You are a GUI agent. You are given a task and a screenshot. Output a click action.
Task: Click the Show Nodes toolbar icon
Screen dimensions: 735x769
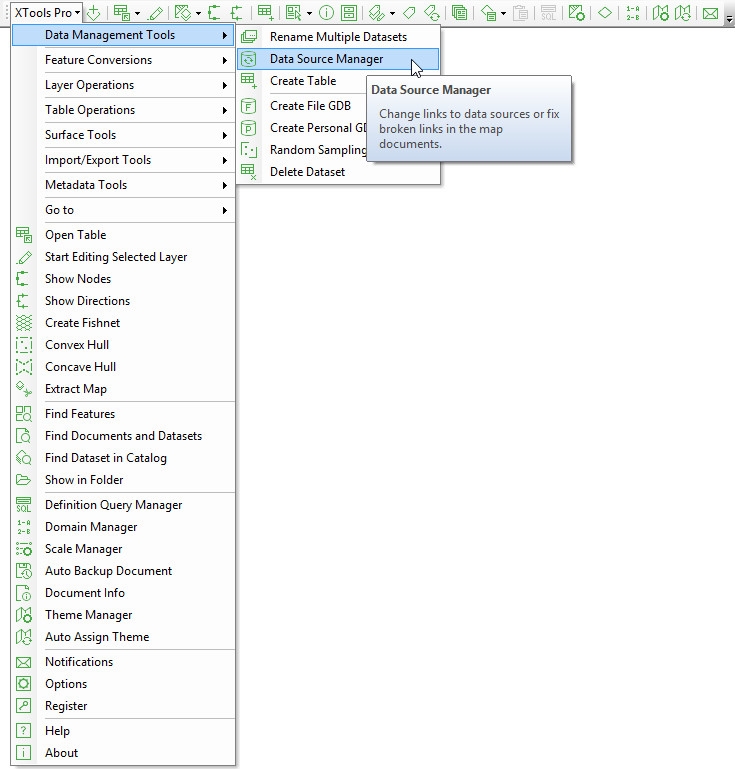(x=214, y=13)
